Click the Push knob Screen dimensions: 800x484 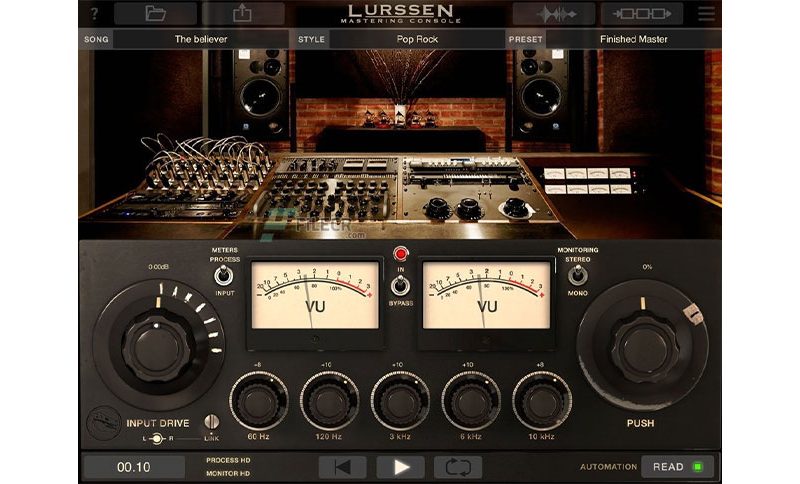tap(643, 348)
